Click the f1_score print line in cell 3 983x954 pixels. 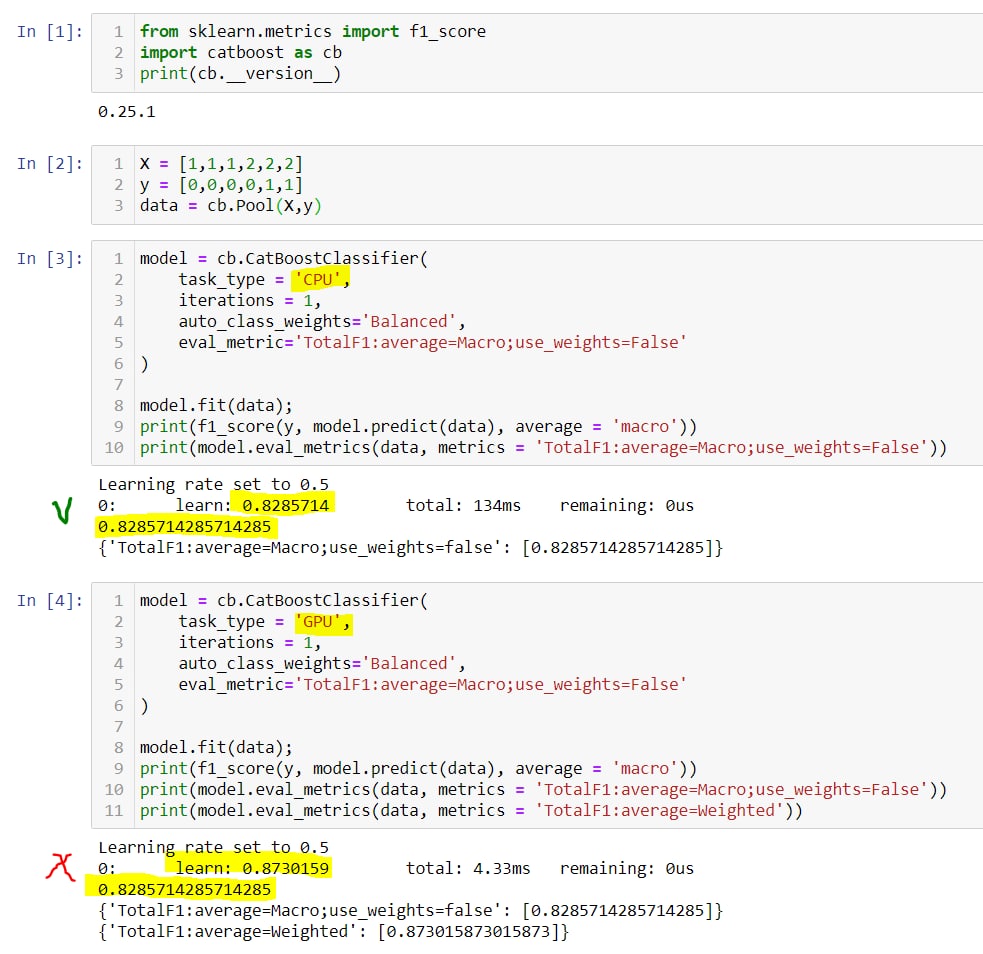[418, 427]
